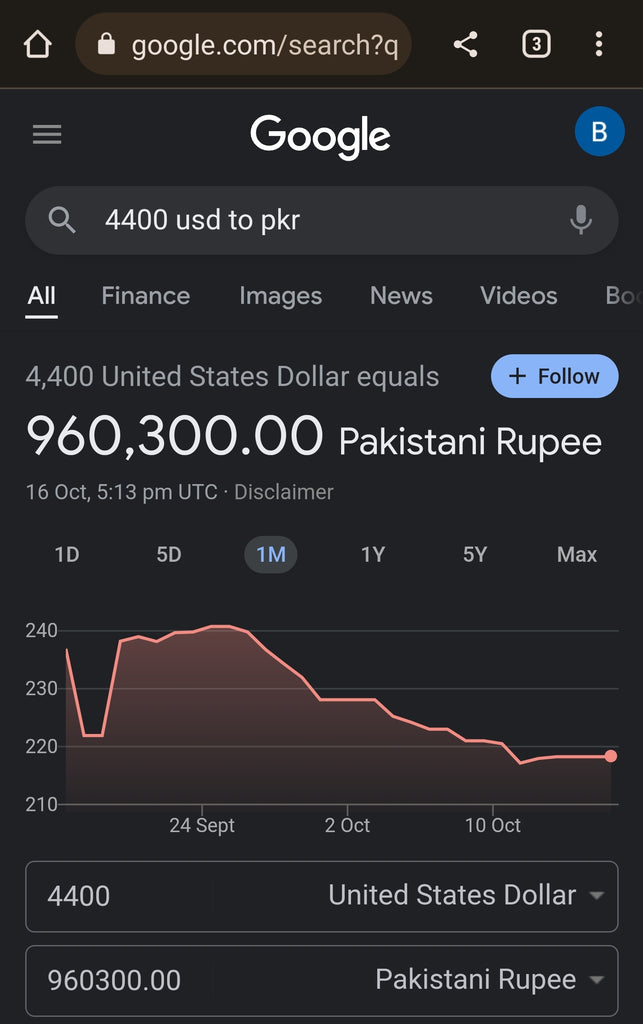Tap the magnifier search icon
The width and height of the screenshot is (643, 1024).
(62, 220)
